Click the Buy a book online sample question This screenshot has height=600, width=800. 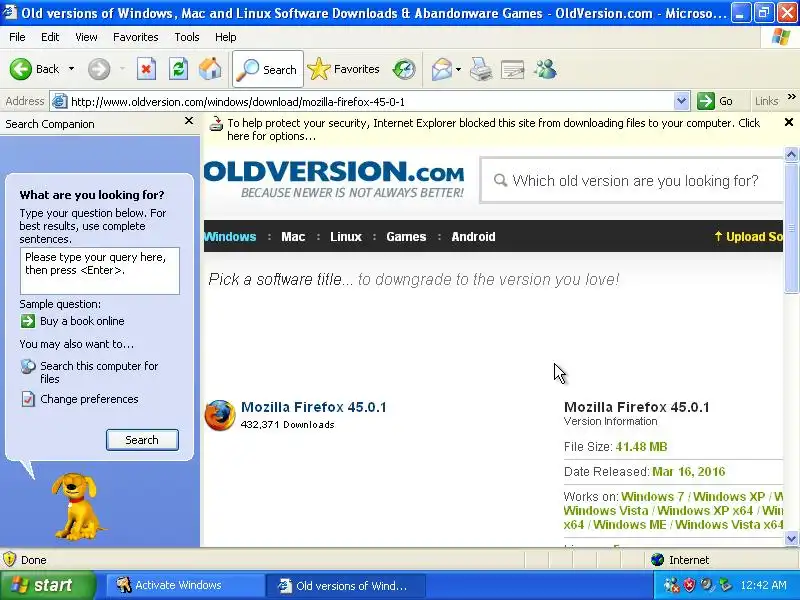(82, 321)
